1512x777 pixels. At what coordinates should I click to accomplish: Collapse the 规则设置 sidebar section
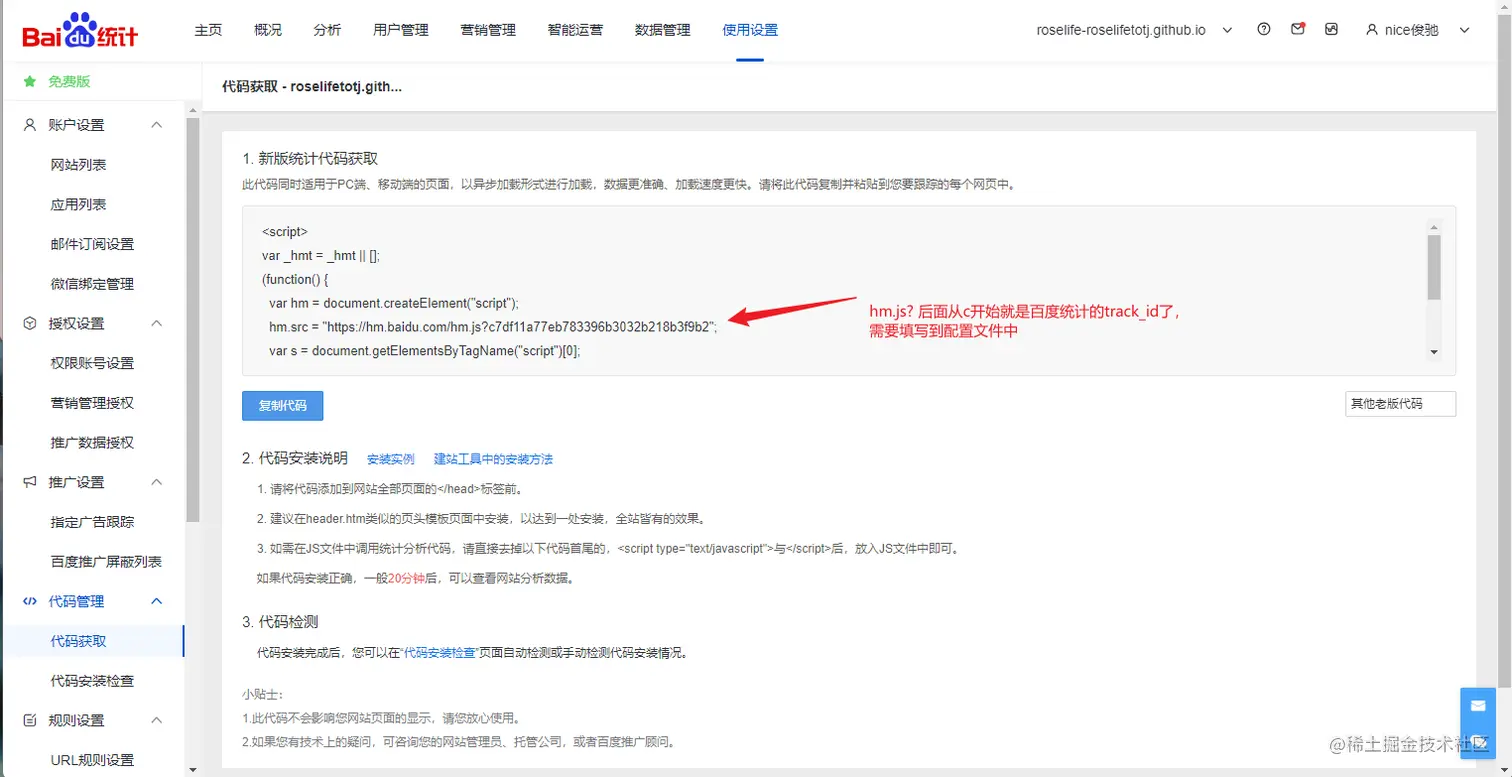(x=156, y=720)
